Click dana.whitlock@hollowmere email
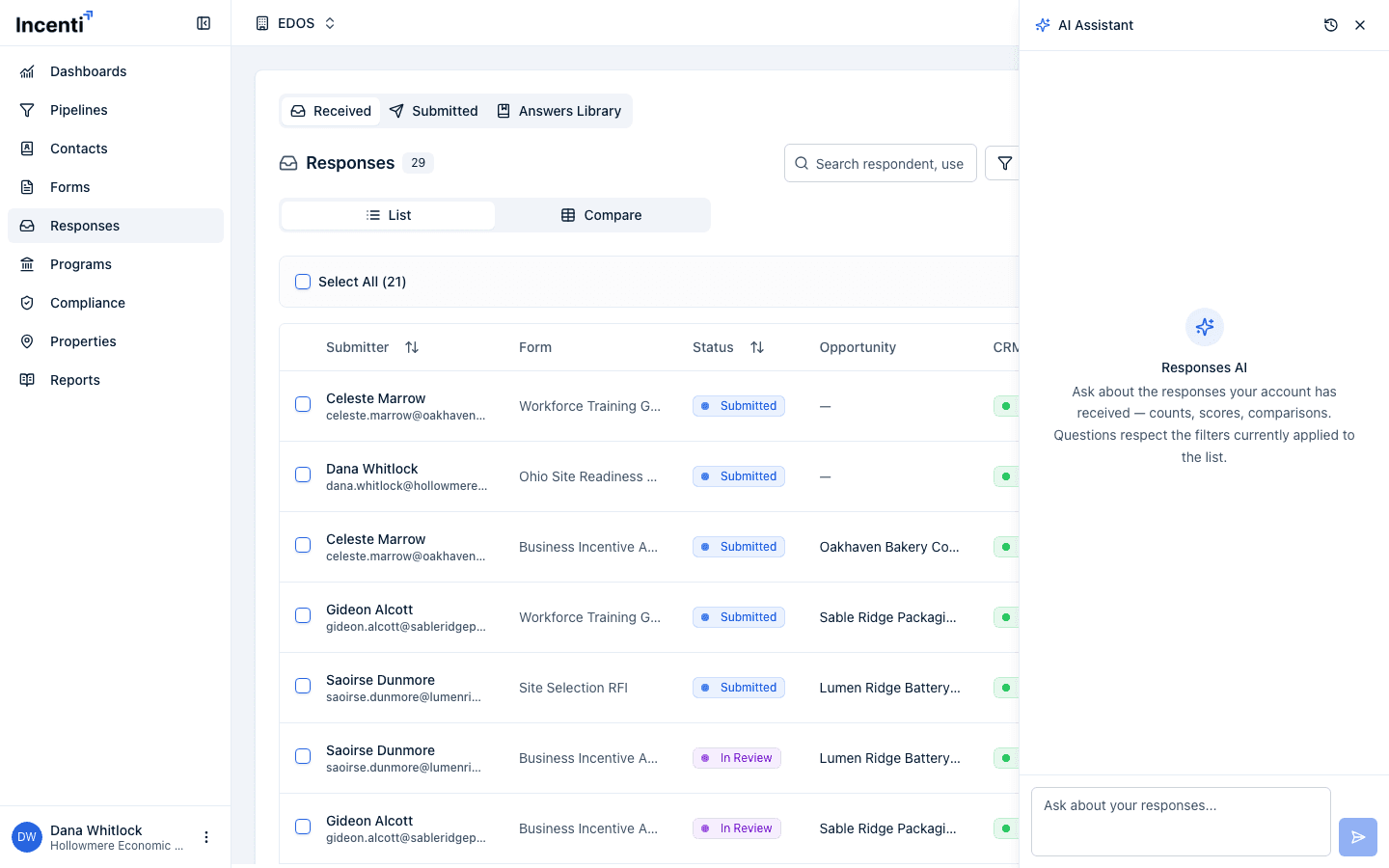The width and height of the screenshot is (1389, 868). click(x=406, y=486)
